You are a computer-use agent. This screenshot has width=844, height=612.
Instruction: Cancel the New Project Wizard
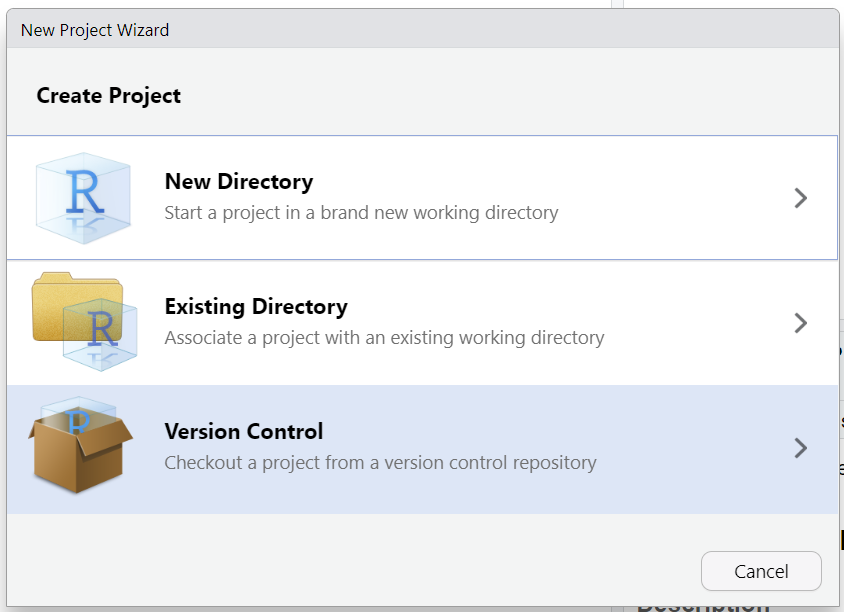coord(761,571)
